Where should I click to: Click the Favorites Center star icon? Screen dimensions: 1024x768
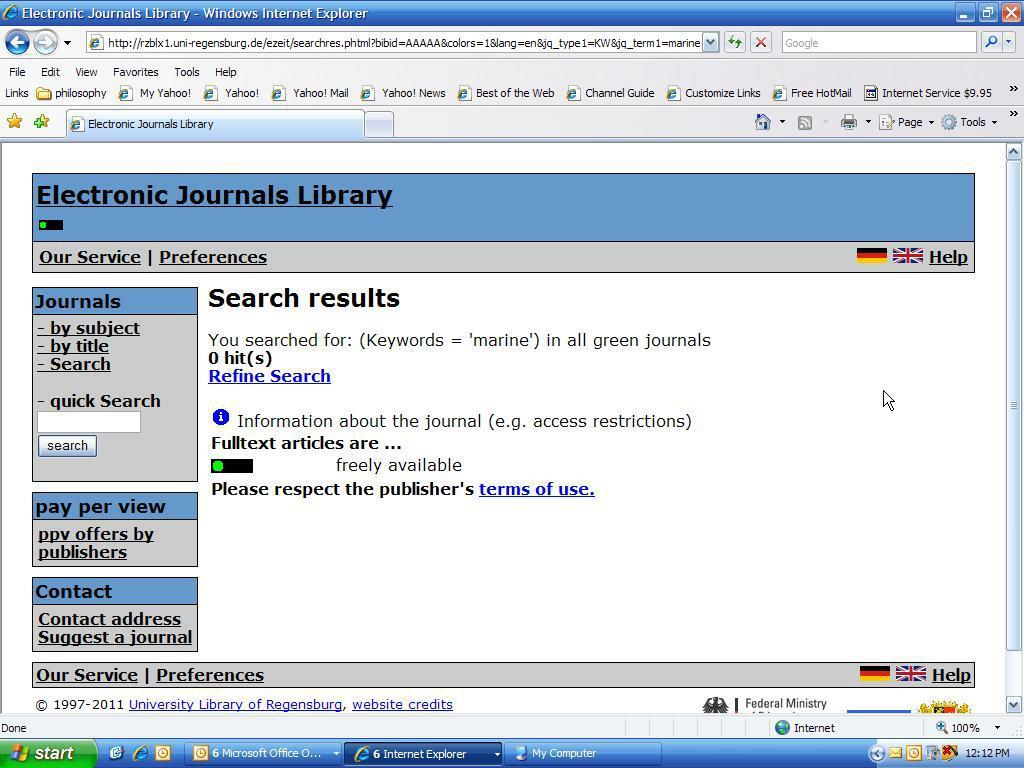14,121
